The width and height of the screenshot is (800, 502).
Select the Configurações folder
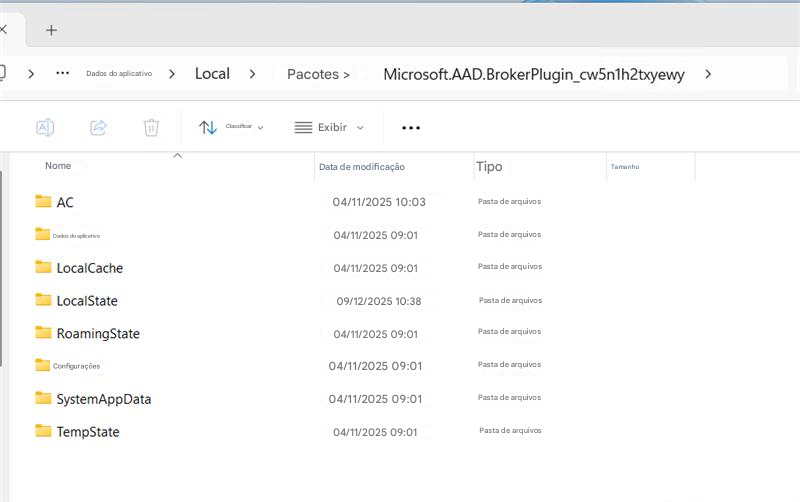coord(77,366)
